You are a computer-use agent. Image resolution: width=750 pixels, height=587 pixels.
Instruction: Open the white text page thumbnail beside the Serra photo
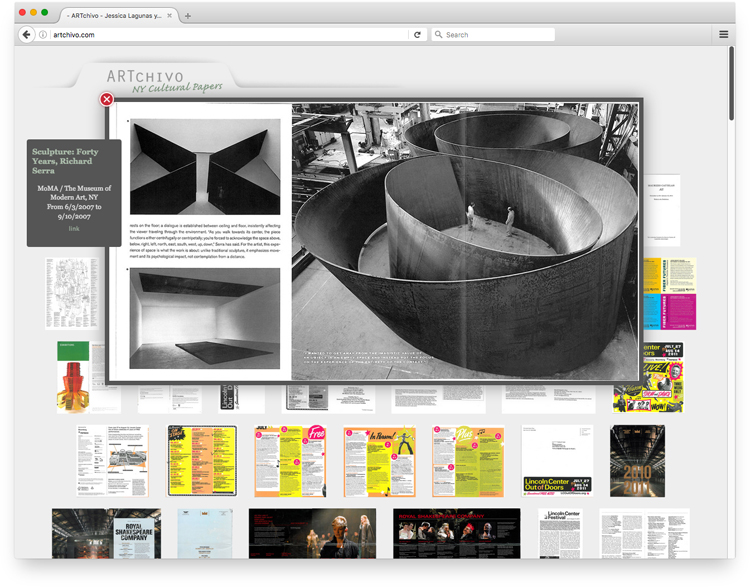point(662,210)
